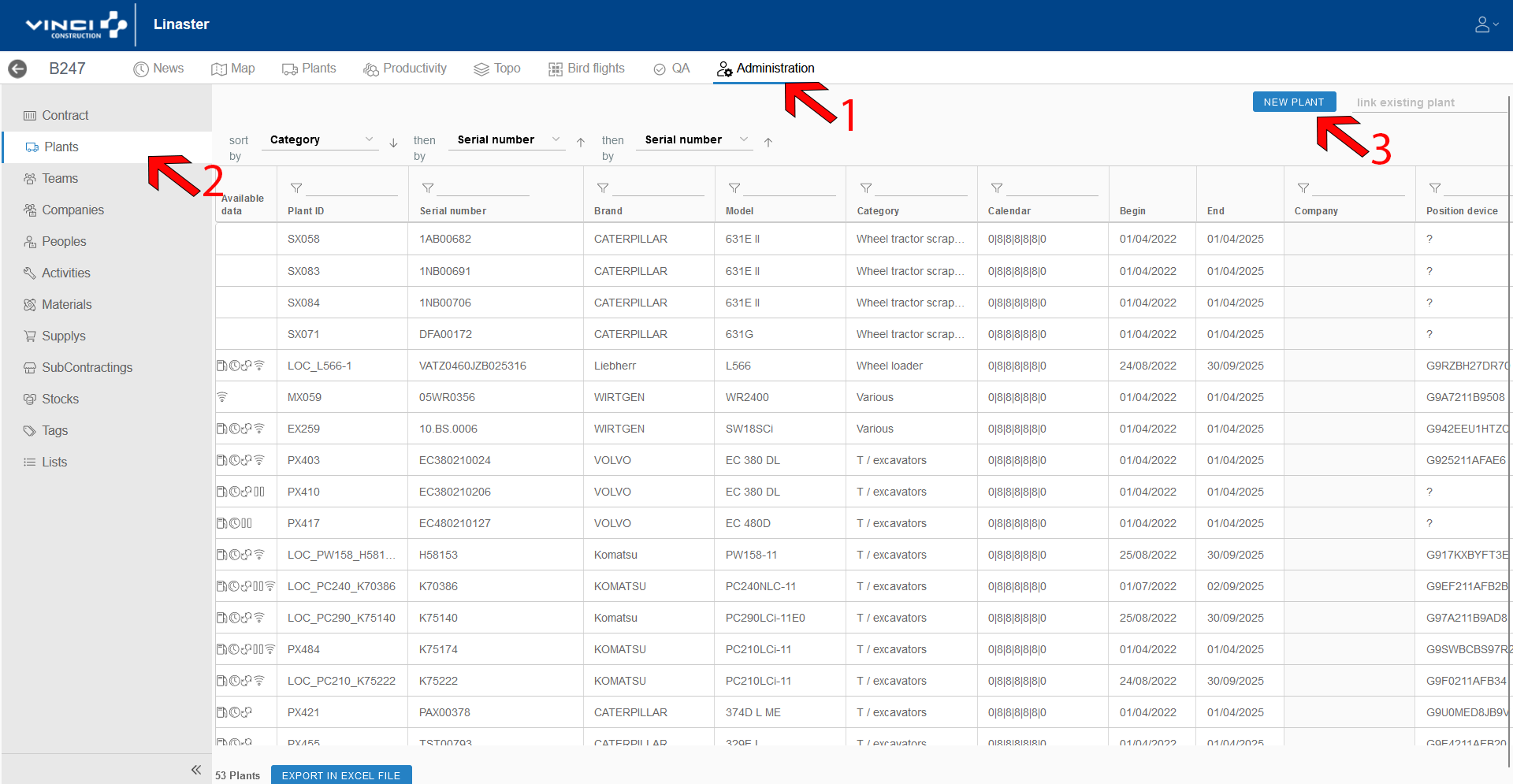Click the LOC_PC240_K70386 plant ID
Viewport: 1513px width, 784px height.
pyautogui.click(x=341, y=586)
